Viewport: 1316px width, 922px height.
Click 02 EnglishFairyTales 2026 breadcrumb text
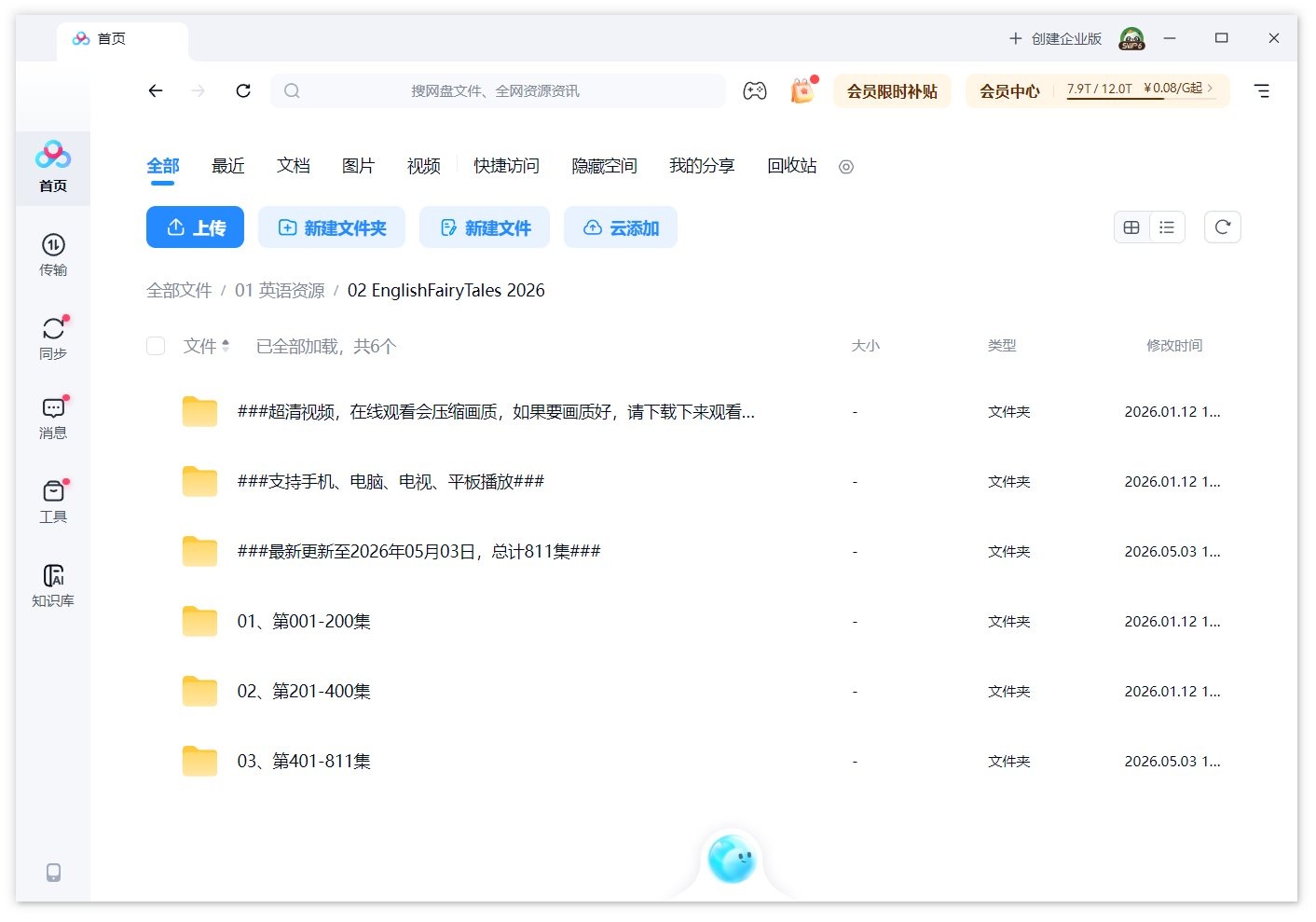[446, 290]
